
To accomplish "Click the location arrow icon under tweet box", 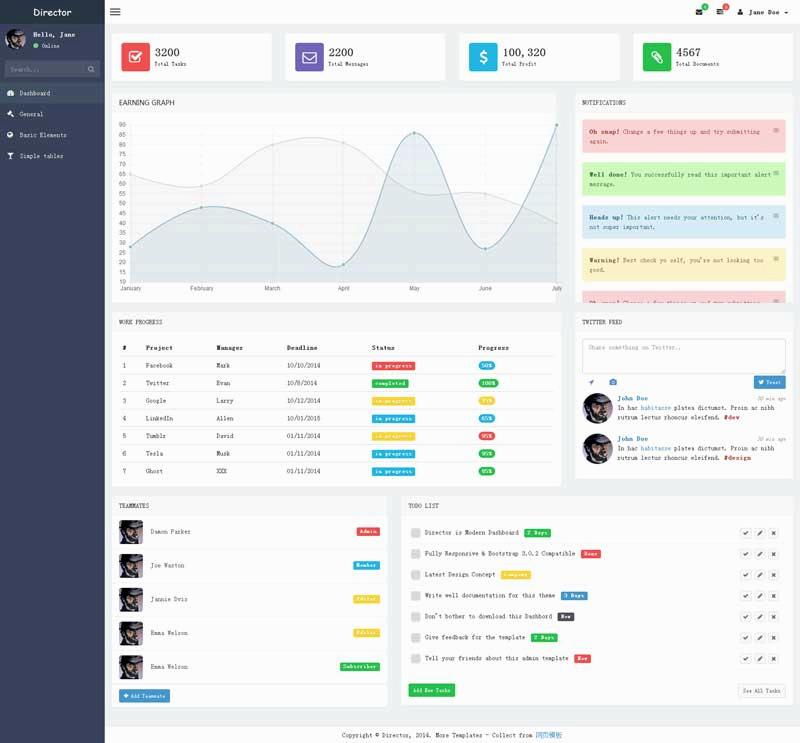I will [591, 382].
